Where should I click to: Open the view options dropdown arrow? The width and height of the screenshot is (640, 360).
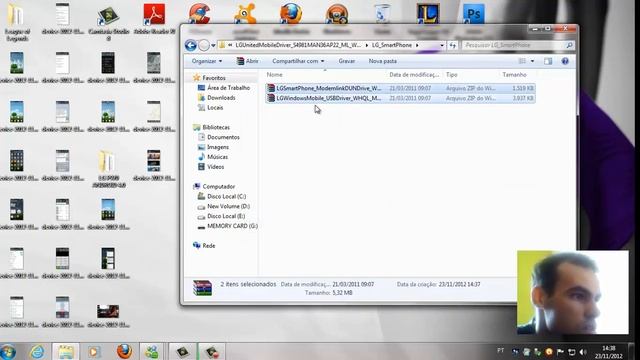click(x=532, y=61)
